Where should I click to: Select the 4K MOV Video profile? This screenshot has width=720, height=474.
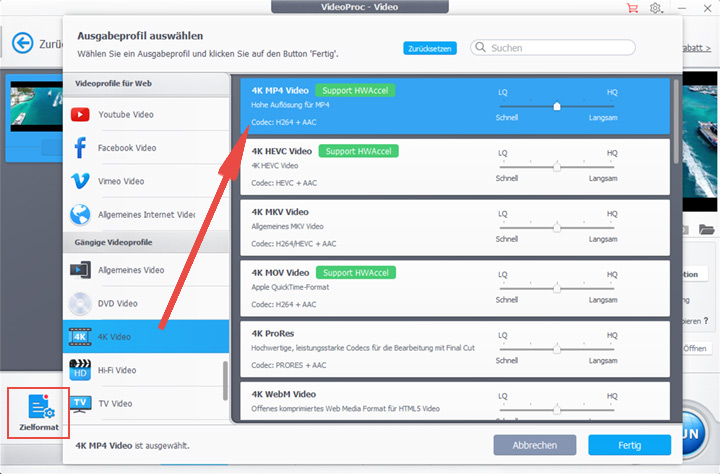(x=455, y=288)
